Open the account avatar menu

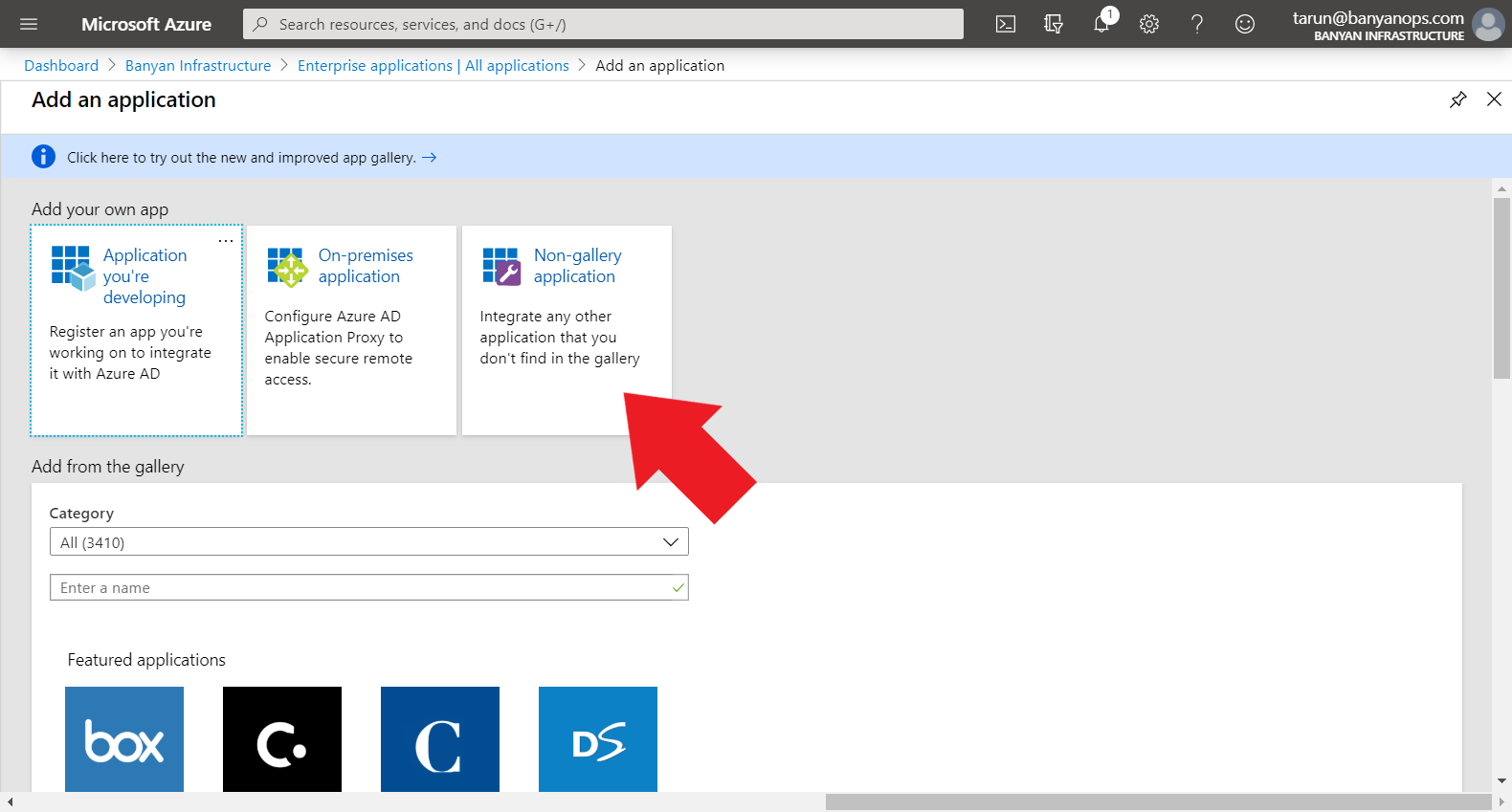click(x=1488, y=24)
